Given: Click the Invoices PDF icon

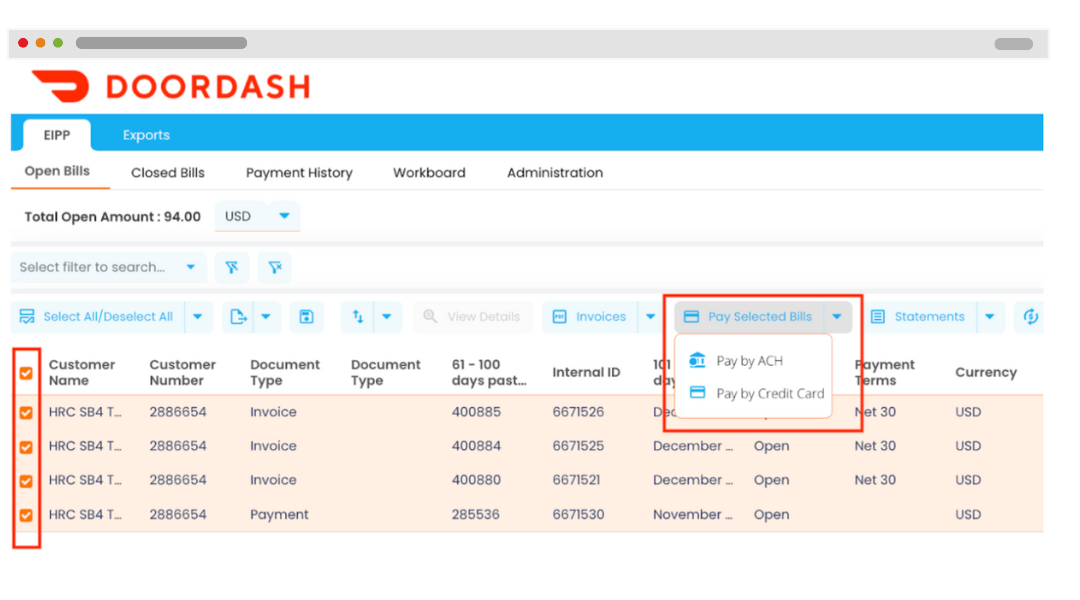Looking at the screenshot, I should coord(559,317).
